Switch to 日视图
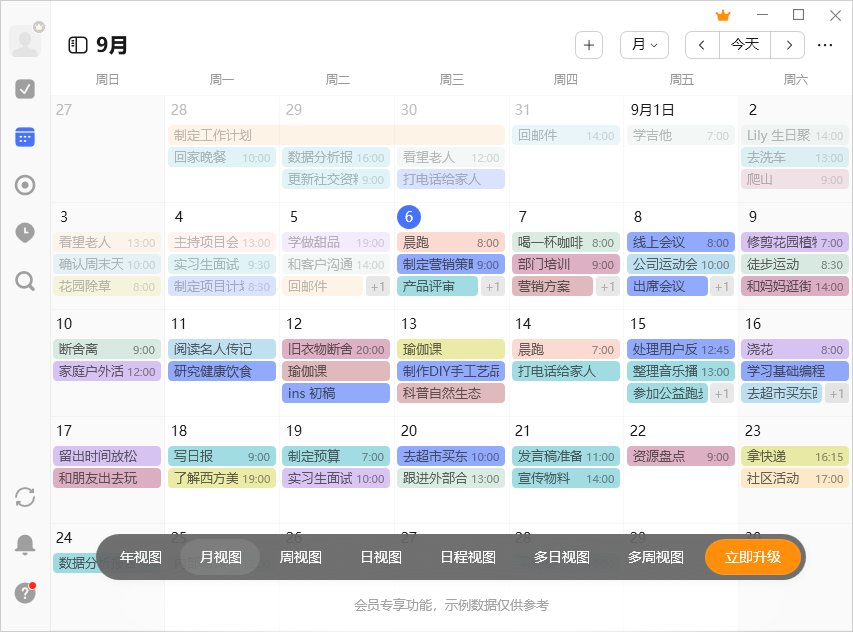Image resolution: width=853 pixels, height=632 pixels. pos(381,557)
